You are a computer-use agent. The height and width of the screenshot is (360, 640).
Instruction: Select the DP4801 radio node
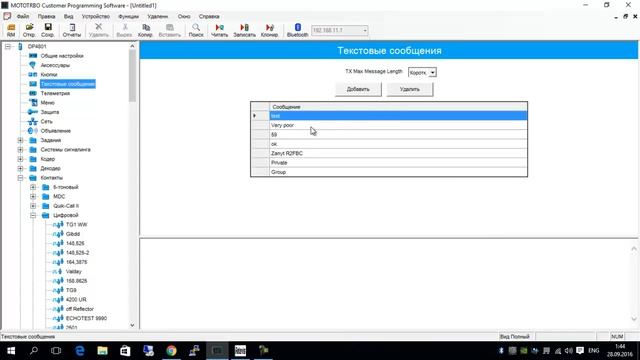pos(37,47)
